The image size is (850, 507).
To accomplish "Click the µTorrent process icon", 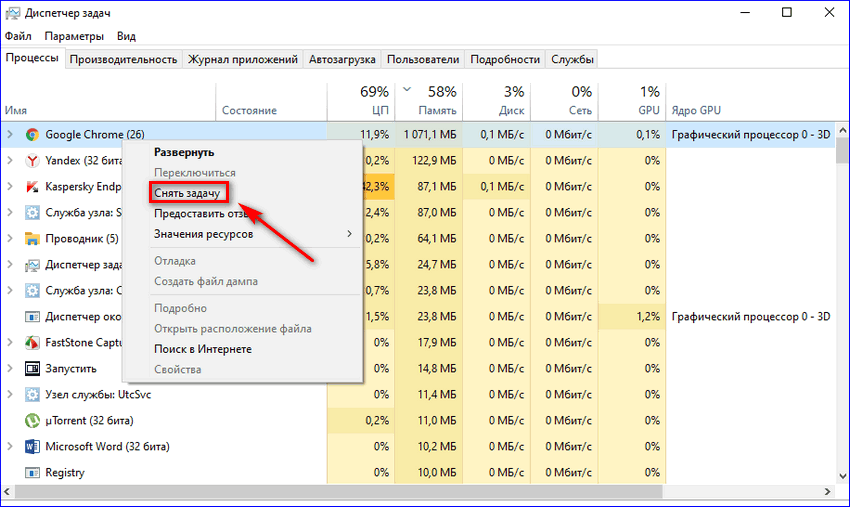I will tap(32, 420).
